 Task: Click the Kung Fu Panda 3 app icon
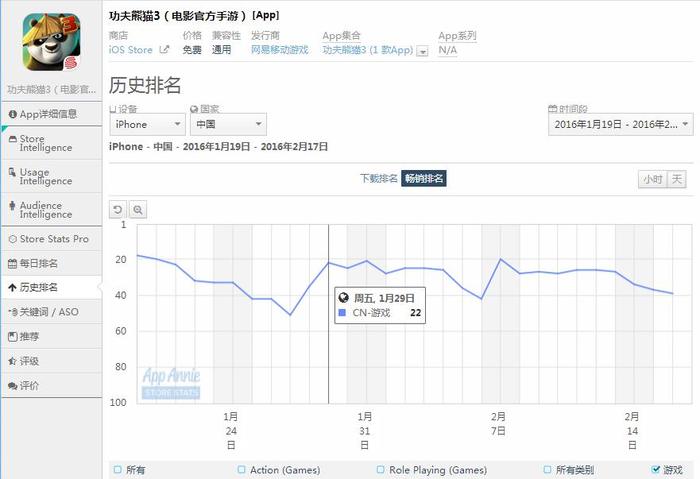[51, 42]
